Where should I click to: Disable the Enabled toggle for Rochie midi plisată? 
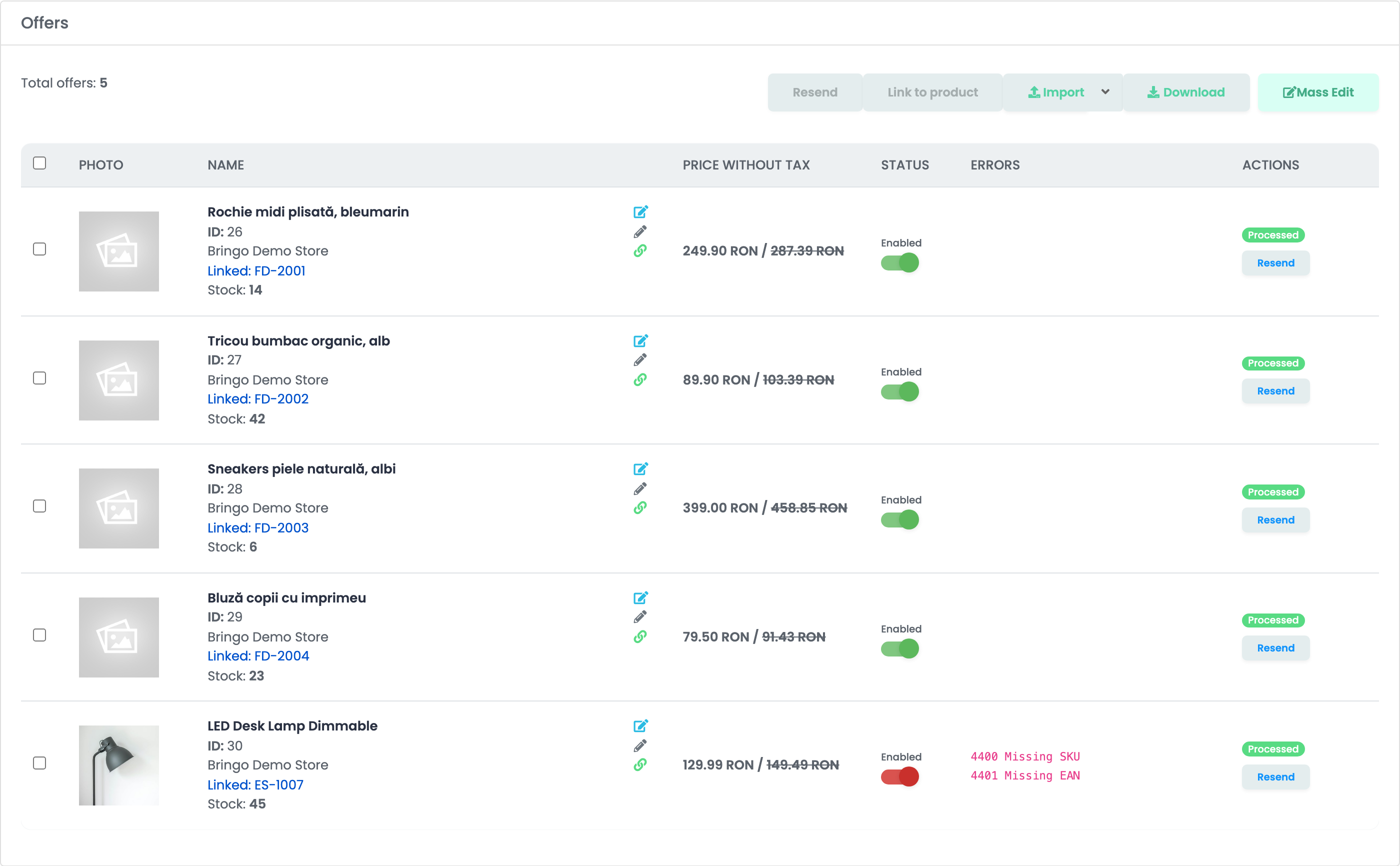coord(899,263)
